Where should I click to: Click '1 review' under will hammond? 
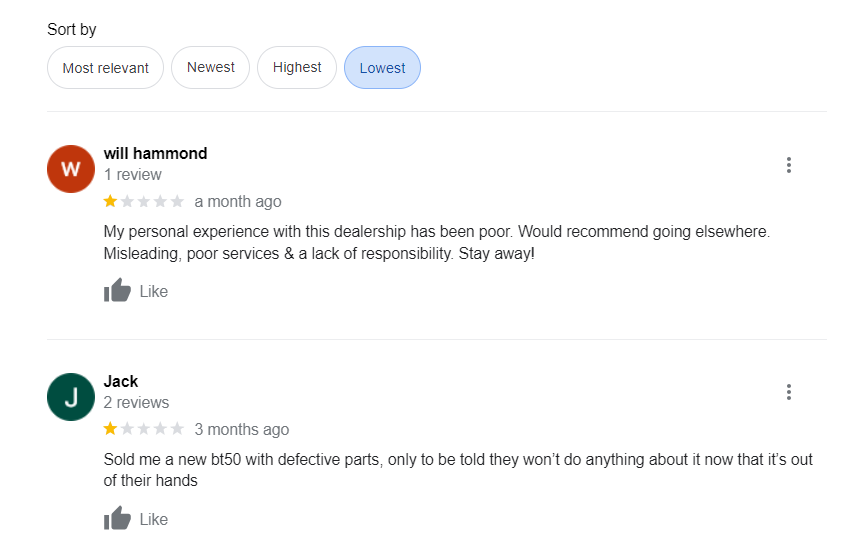pos(132,175)
